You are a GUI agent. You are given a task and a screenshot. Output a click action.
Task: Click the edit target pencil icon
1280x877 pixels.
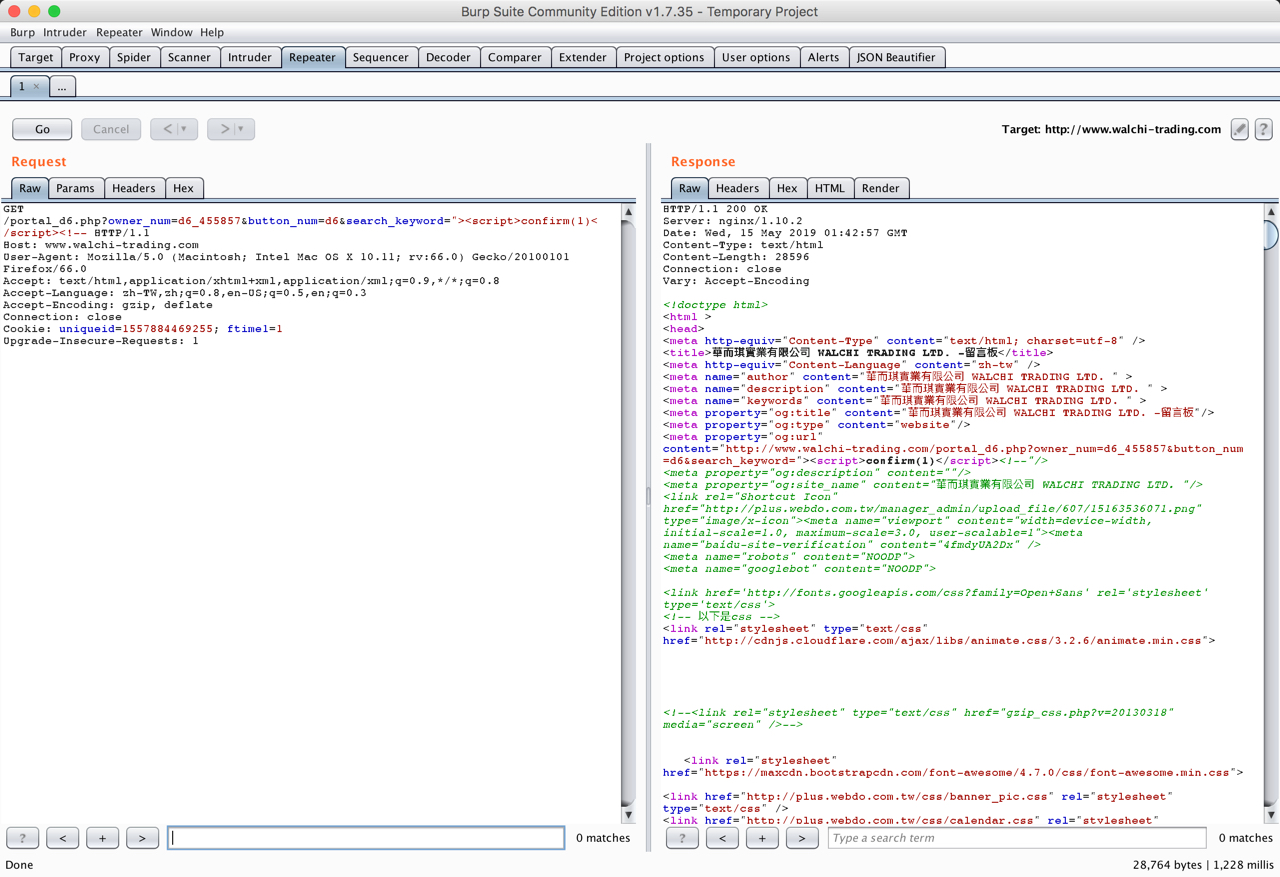tap(1239, 129)
